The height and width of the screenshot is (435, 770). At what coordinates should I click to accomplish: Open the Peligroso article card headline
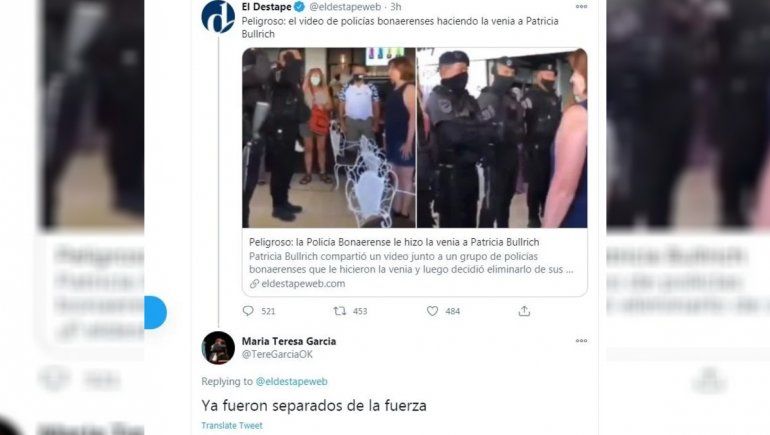[x=394, y=242]
